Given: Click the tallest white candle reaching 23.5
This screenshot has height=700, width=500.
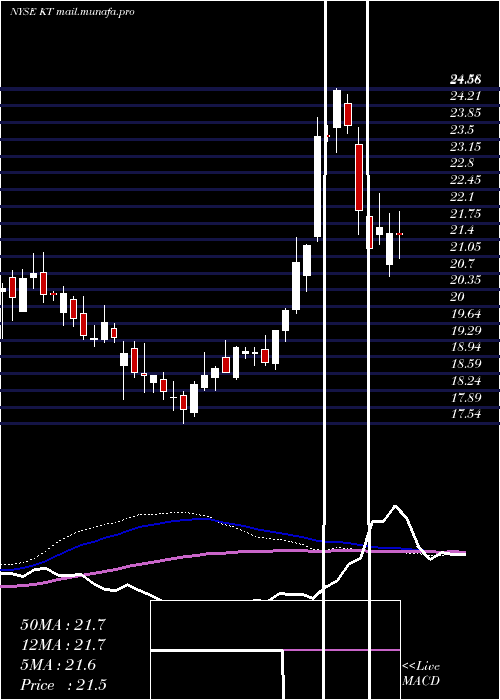Looking at the screenshot, I should tap(317, 186).
